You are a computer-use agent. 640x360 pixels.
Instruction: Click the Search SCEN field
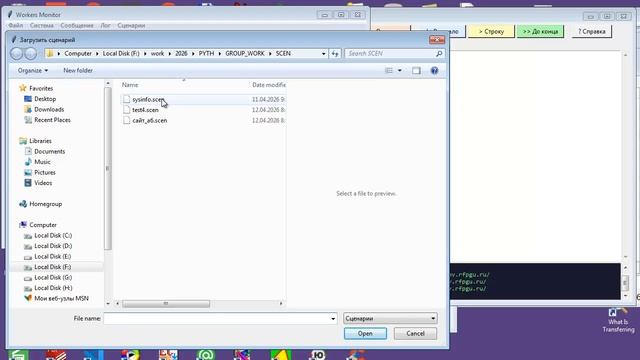[390, 53]
